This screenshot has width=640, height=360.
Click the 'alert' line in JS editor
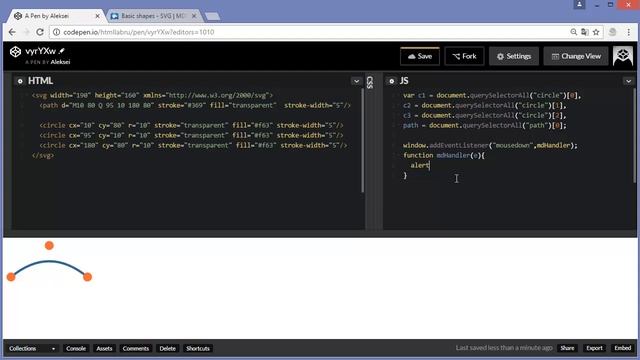420,165
